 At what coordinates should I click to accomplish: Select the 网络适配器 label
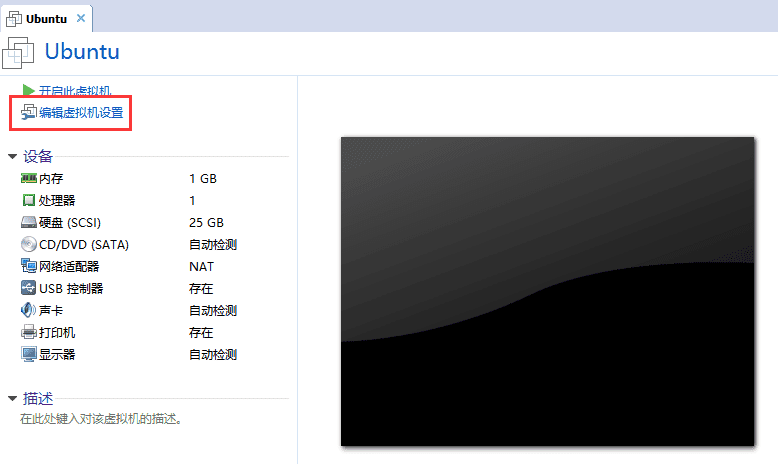tap(69, 266)
